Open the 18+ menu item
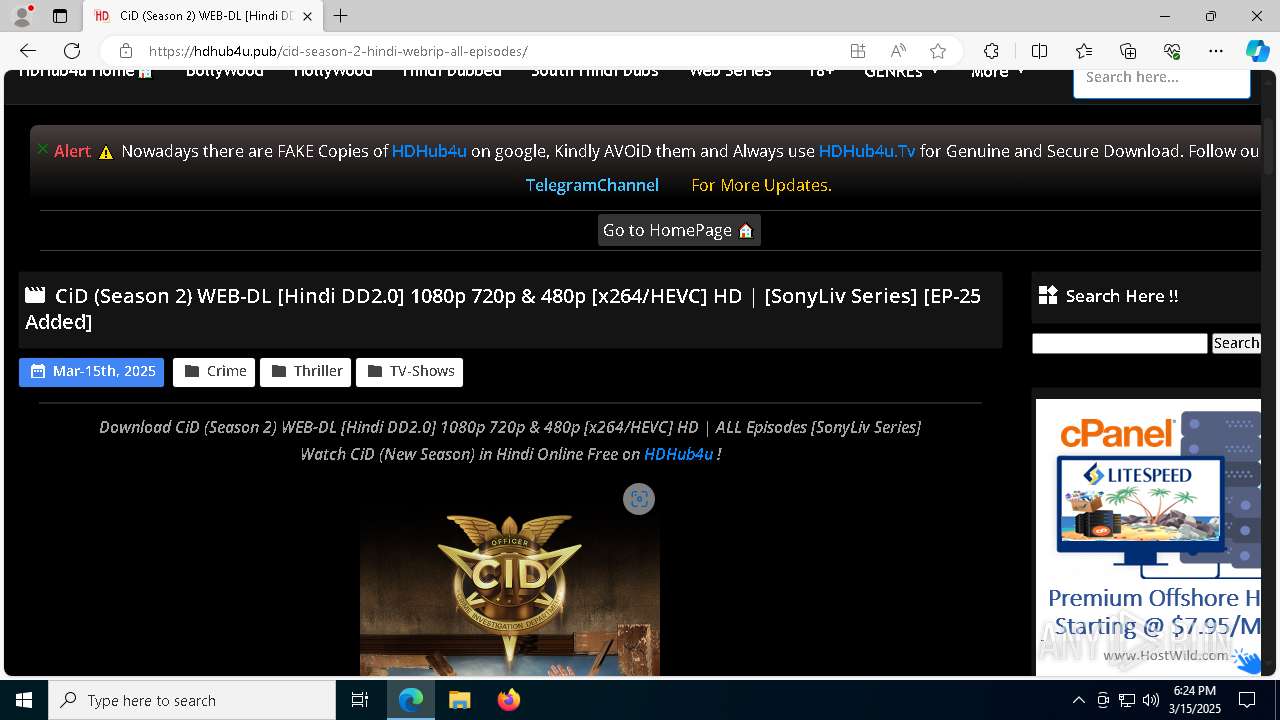Screen dimensions: 1280x720 [x=820, y=73]
